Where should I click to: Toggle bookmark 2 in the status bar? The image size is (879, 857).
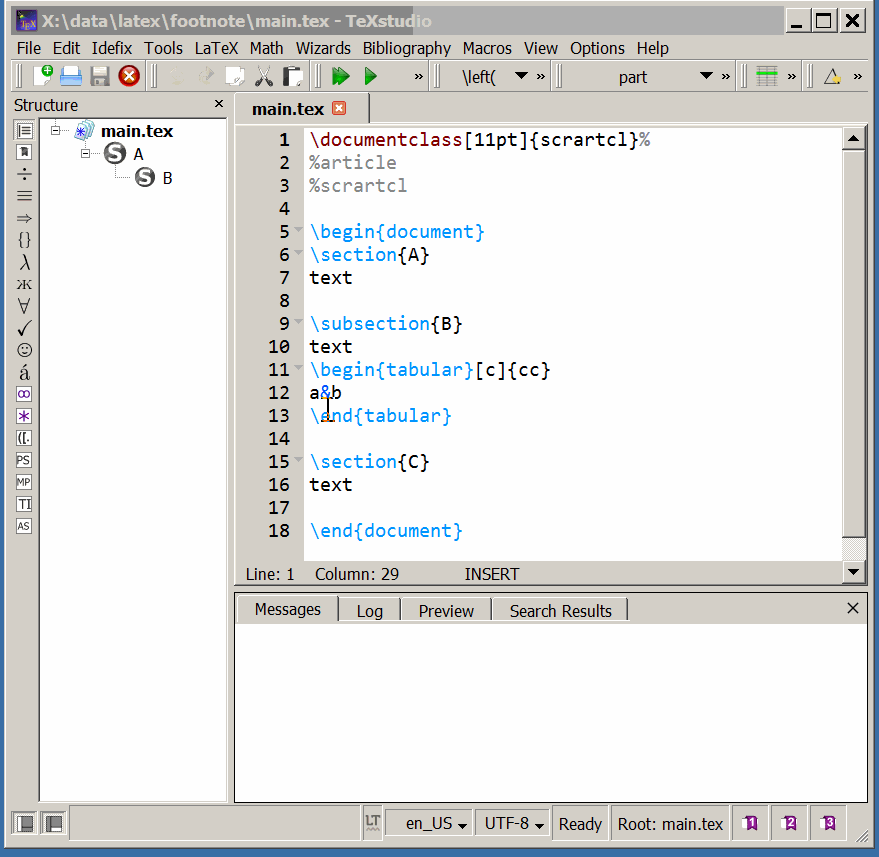[789, 823]
